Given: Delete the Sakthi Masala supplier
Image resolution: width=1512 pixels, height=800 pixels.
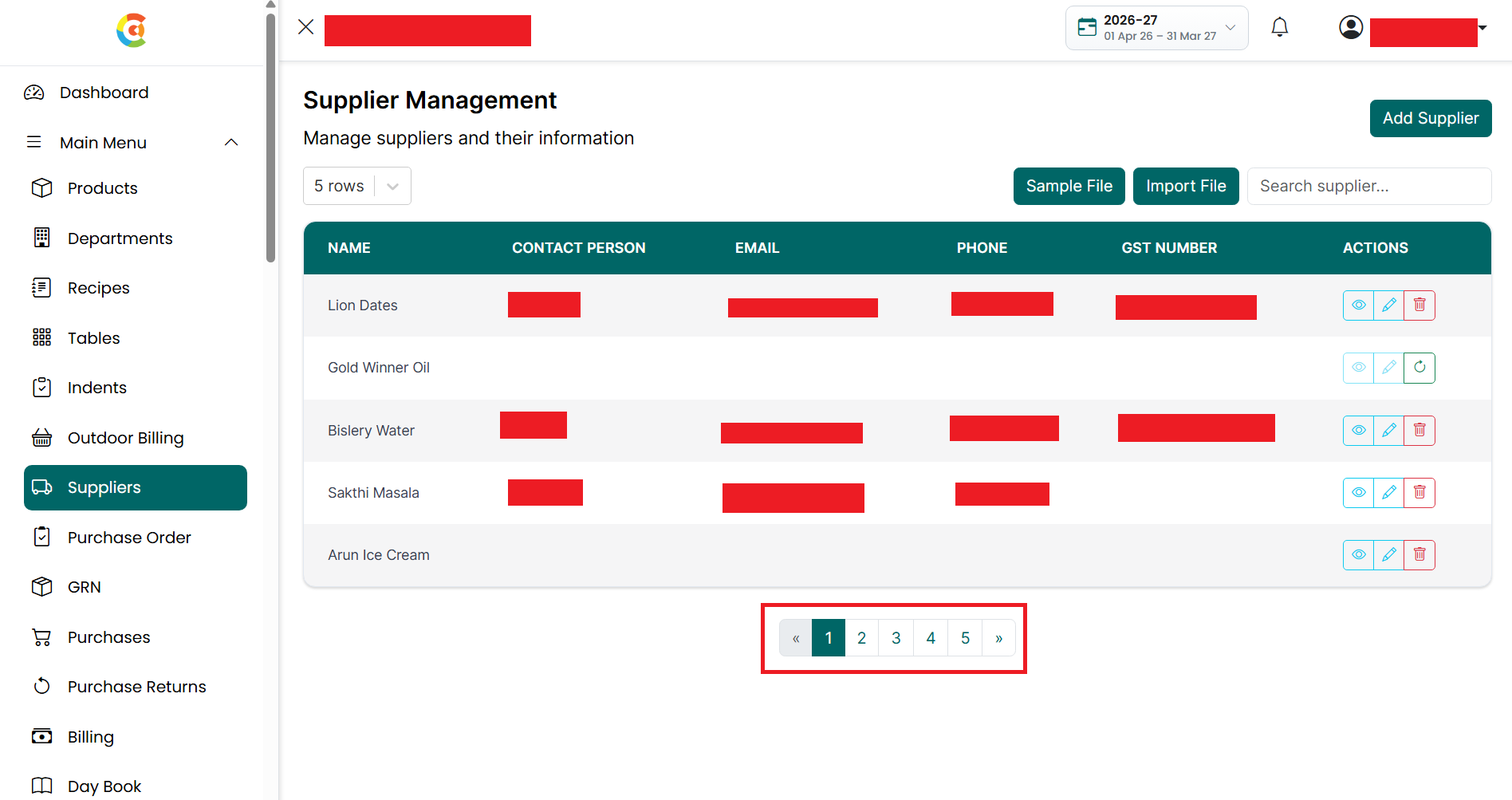Looking at the screenshot, I should click(1419, 493).
